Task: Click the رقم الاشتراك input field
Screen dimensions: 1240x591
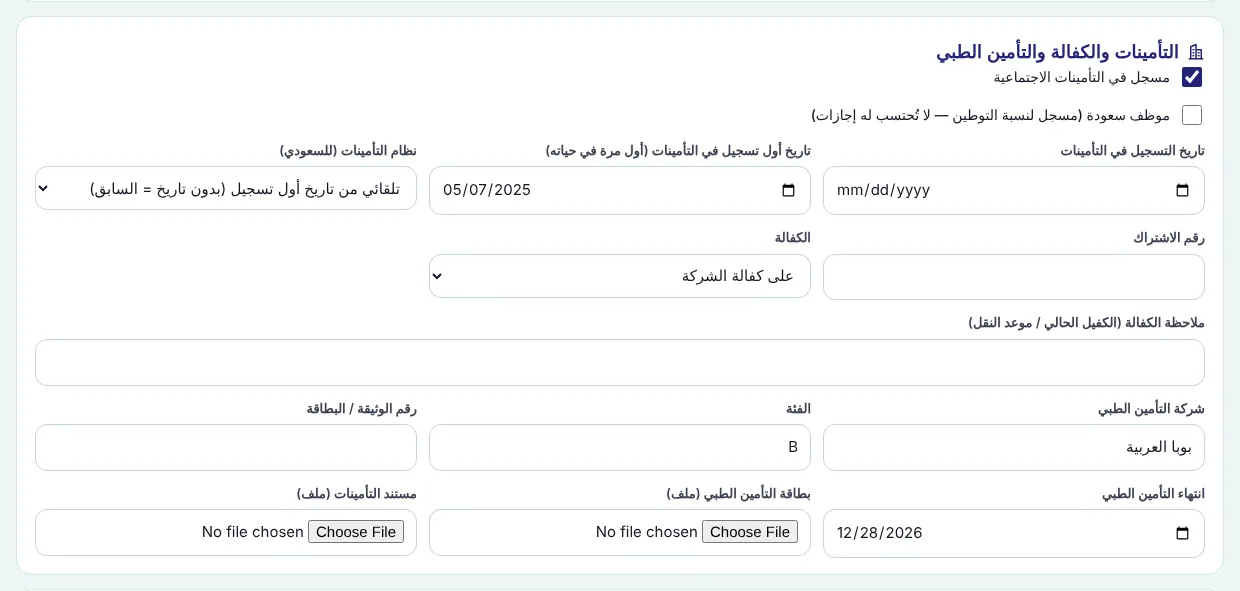Action: click(x=1014, y=276)
